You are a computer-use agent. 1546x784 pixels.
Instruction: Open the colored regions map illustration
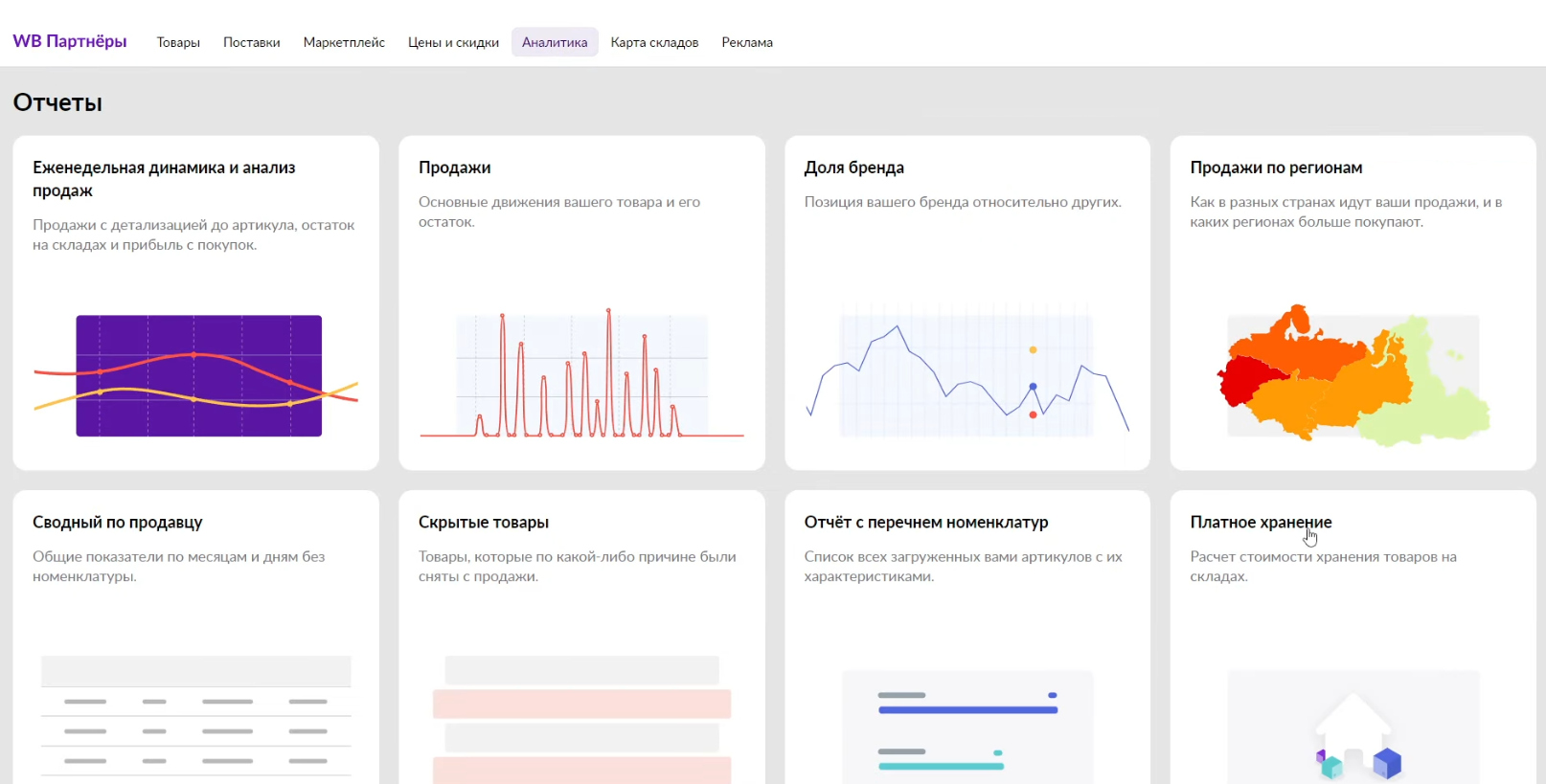tap(1353, 375)
